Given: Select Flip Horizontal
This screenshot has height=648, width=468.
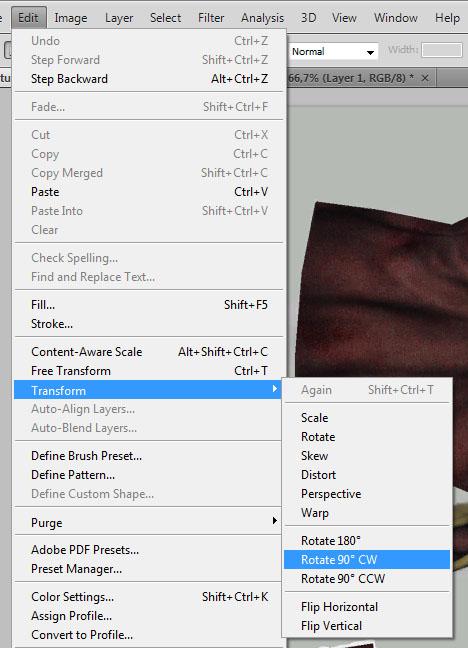Looking at the screenshot, I should pyautogui.click(x=367, y=607).
